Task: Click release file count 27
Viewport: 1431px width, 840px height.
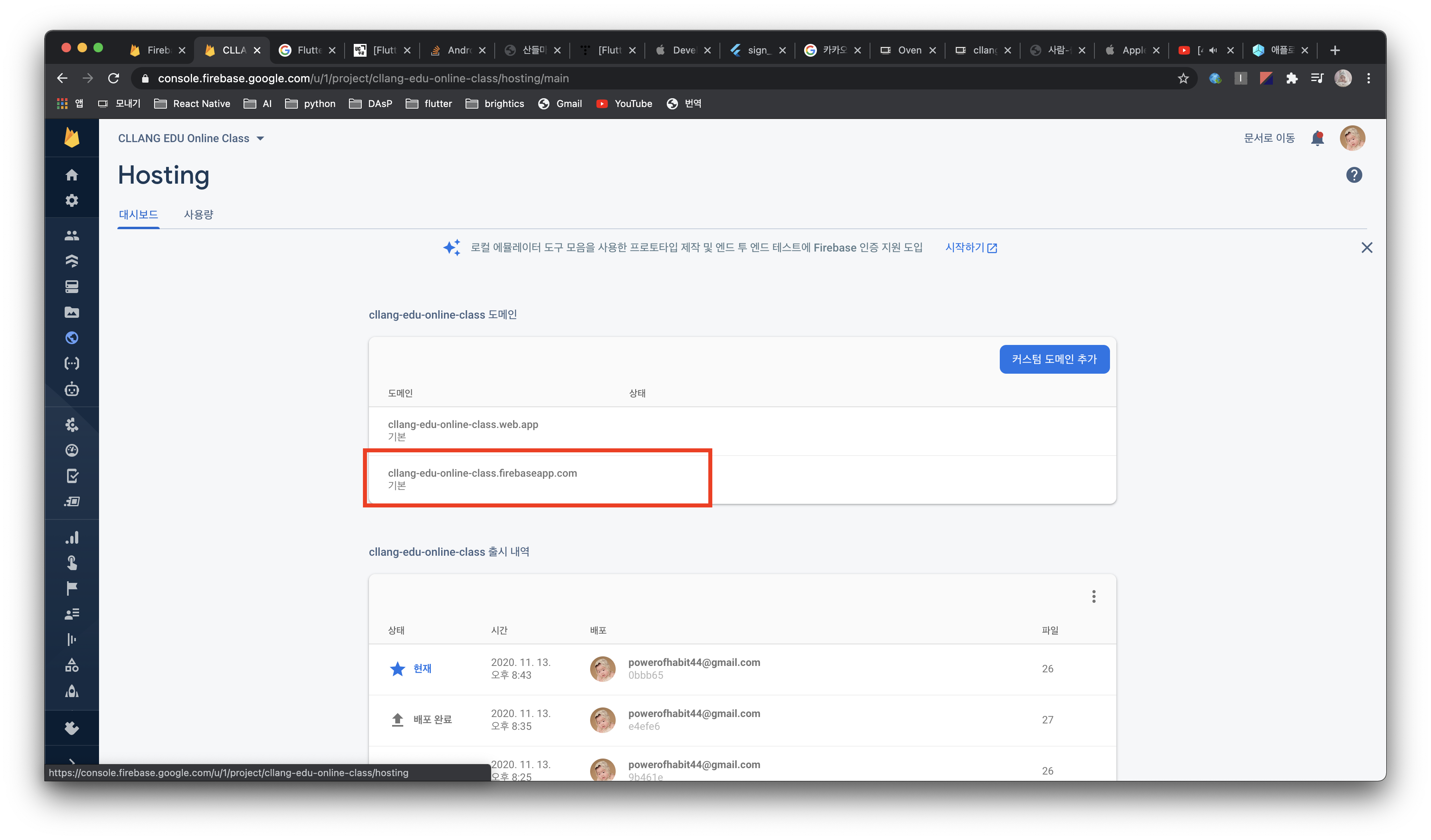Action: point(1047,719)
